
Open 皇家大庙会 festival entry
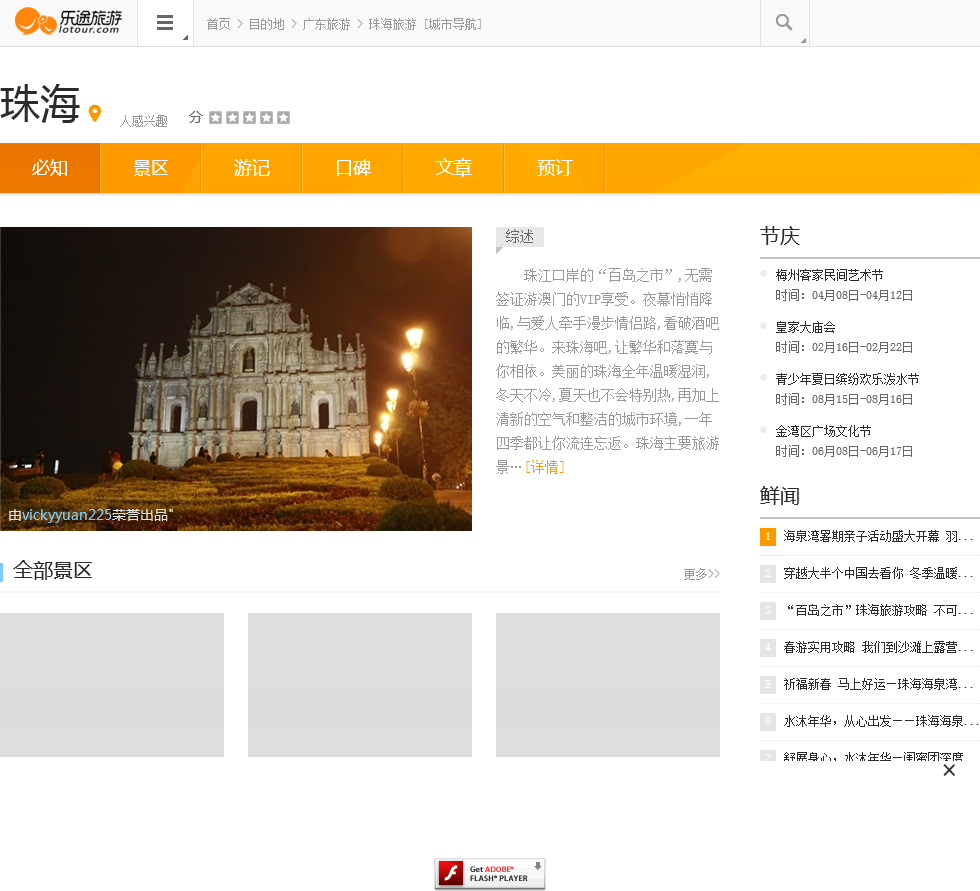click(x=805, y=327)
